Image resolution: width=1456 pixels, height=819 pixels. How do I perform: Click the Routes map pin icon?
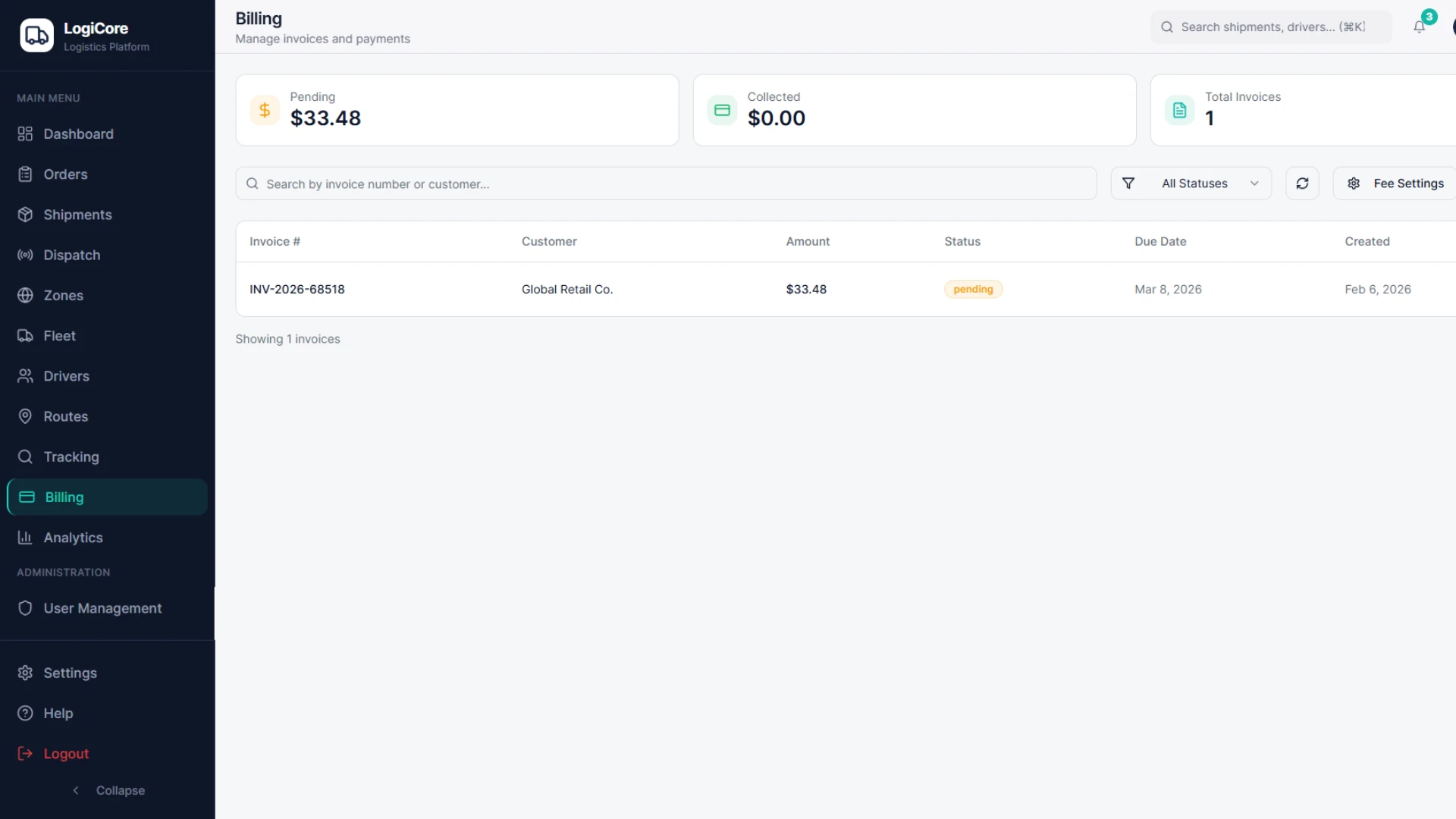coord(25,416)
